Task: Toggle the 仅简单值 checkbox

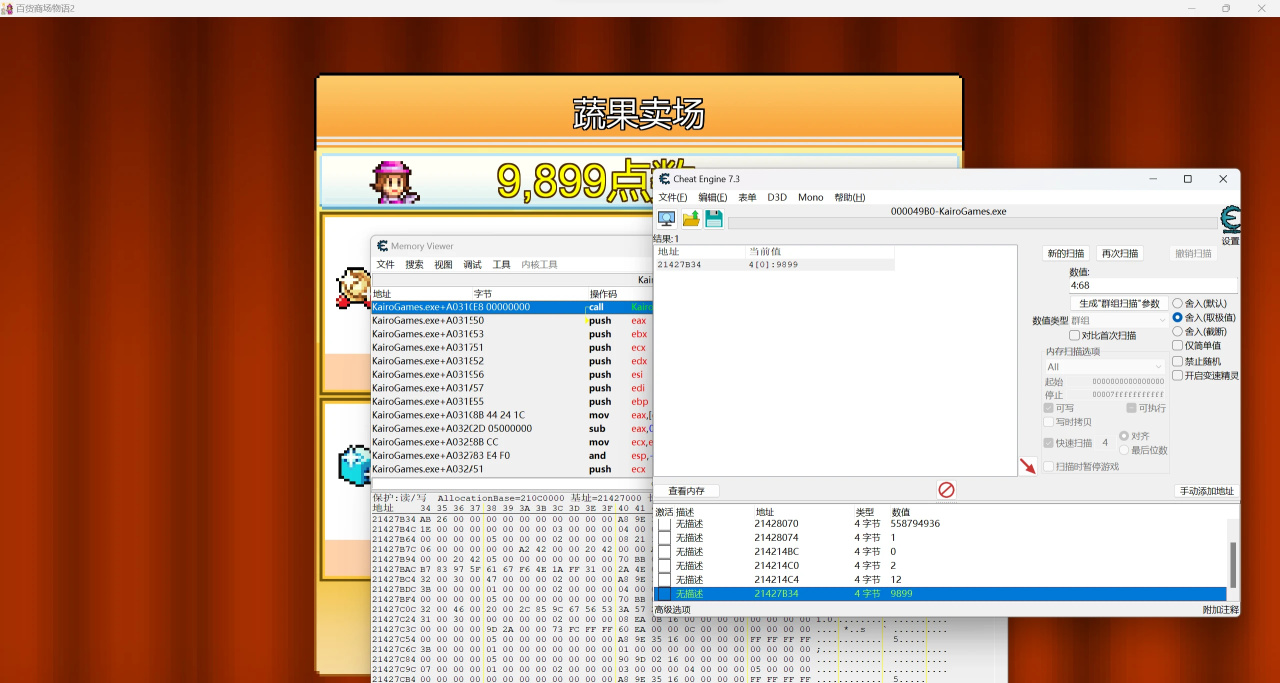Action: (x=1178, y=345)
